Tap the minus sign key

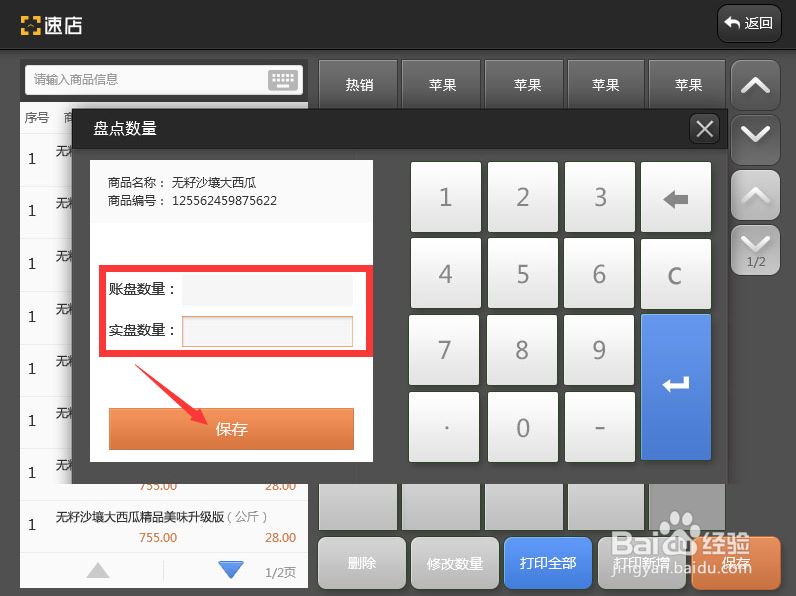(x=600, y=427)
